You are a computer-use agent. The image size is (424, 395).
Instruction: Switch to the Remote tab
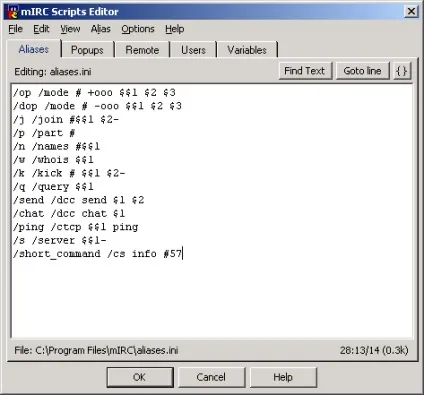click(142, 50)
